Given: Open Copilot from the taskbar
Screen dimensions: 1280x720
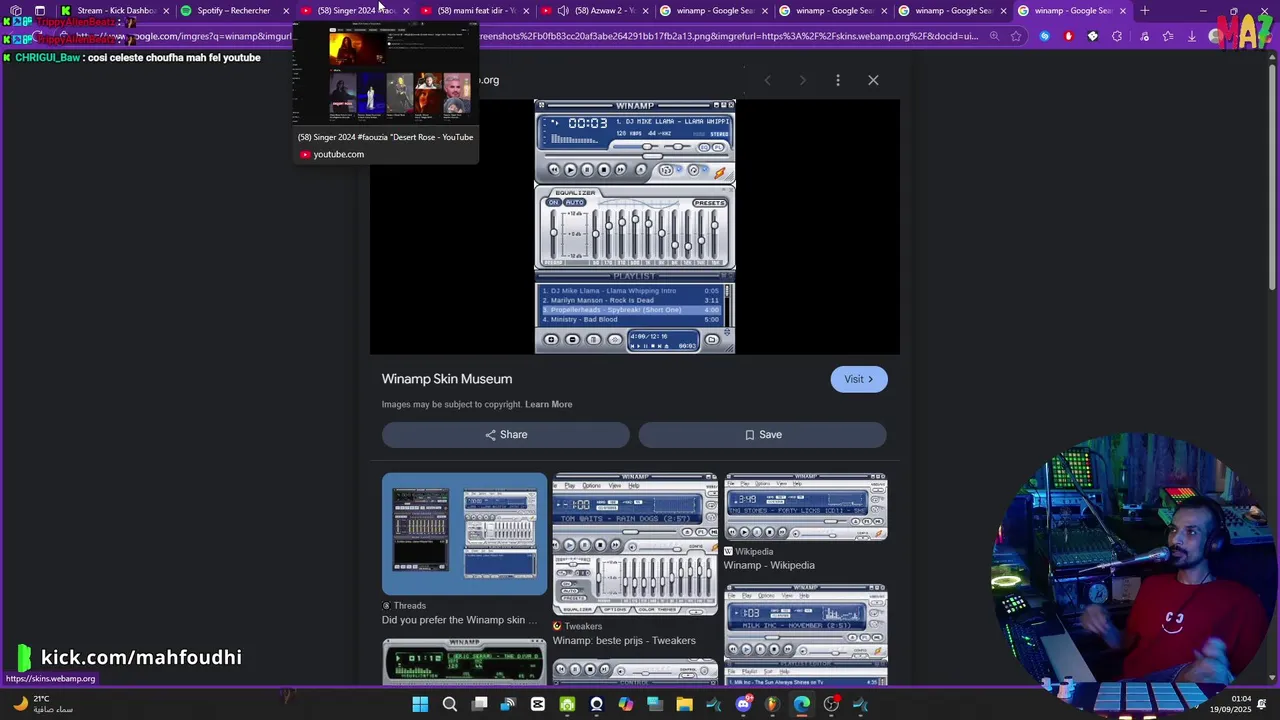Looking at the screenshot, I should [x=626, y=704].
